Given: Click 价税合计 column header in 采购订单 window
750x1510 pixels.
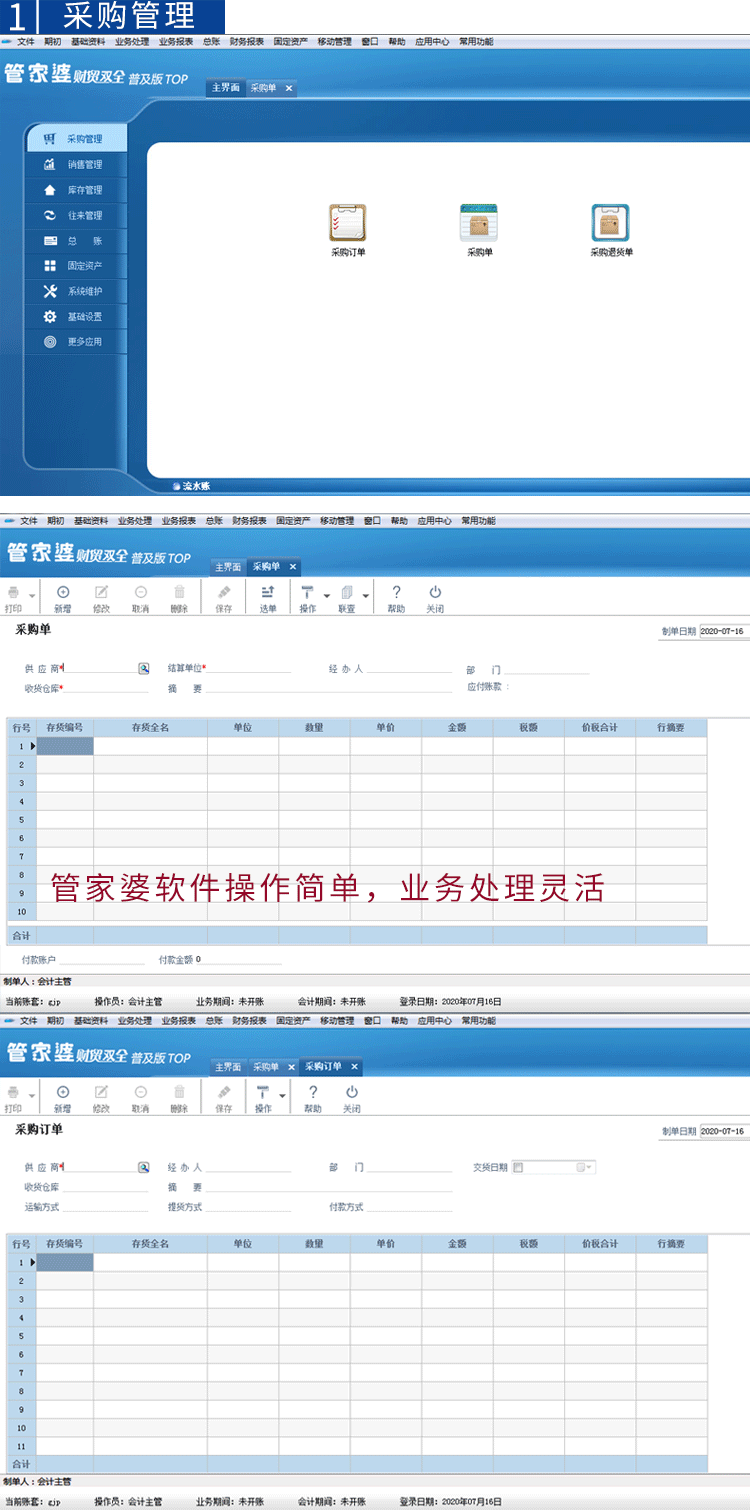Looking at the screenshot, I should [600, 1243].
